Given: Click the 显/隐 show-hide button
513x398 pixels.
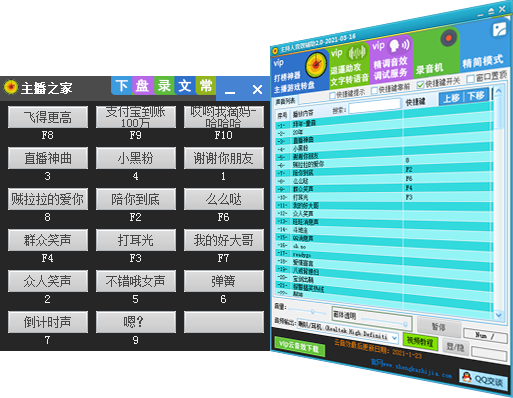Looking at the screenshot, I should tap(455, 347).
